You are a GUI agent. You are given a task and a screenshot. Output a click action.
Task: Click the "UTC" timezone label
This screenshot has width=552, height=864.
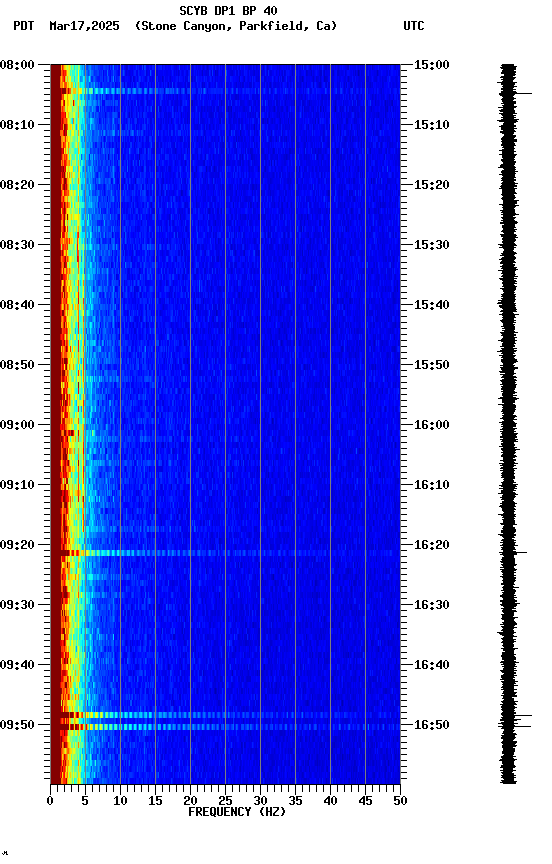pyautogui.click(x=414, y=26)
